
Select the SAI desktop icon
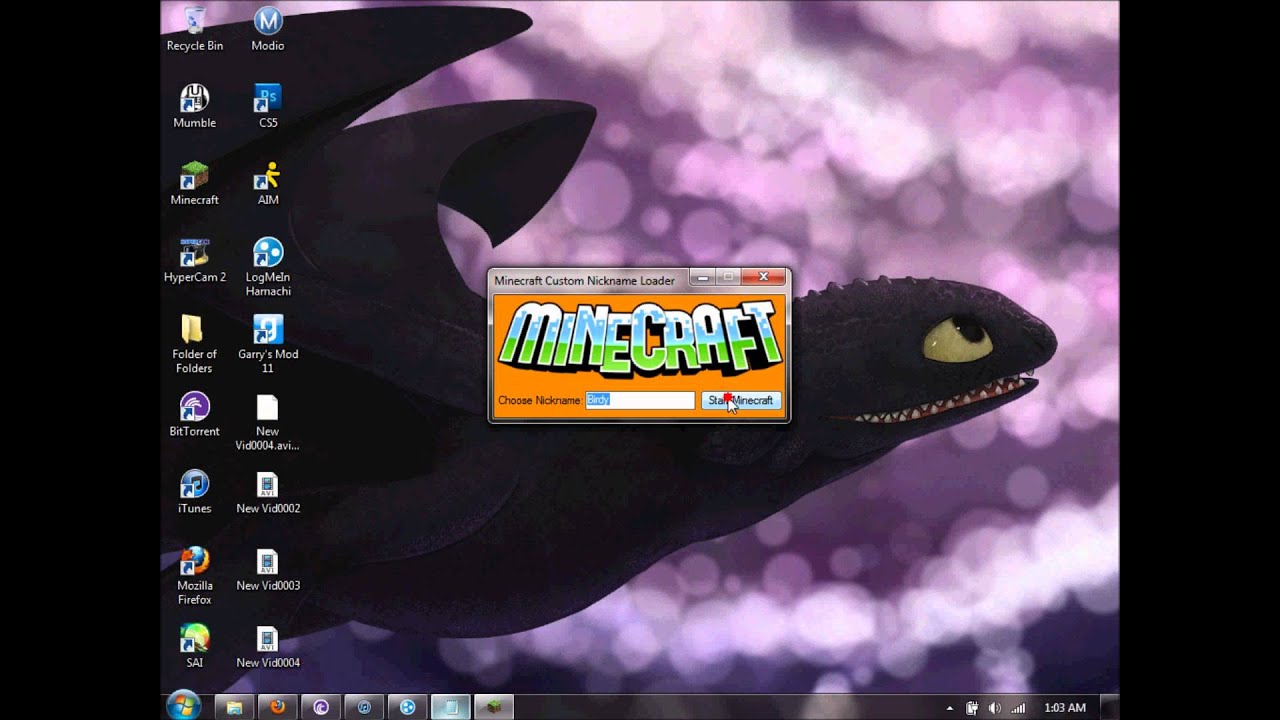pyautogui.click(x=195, y=646)
